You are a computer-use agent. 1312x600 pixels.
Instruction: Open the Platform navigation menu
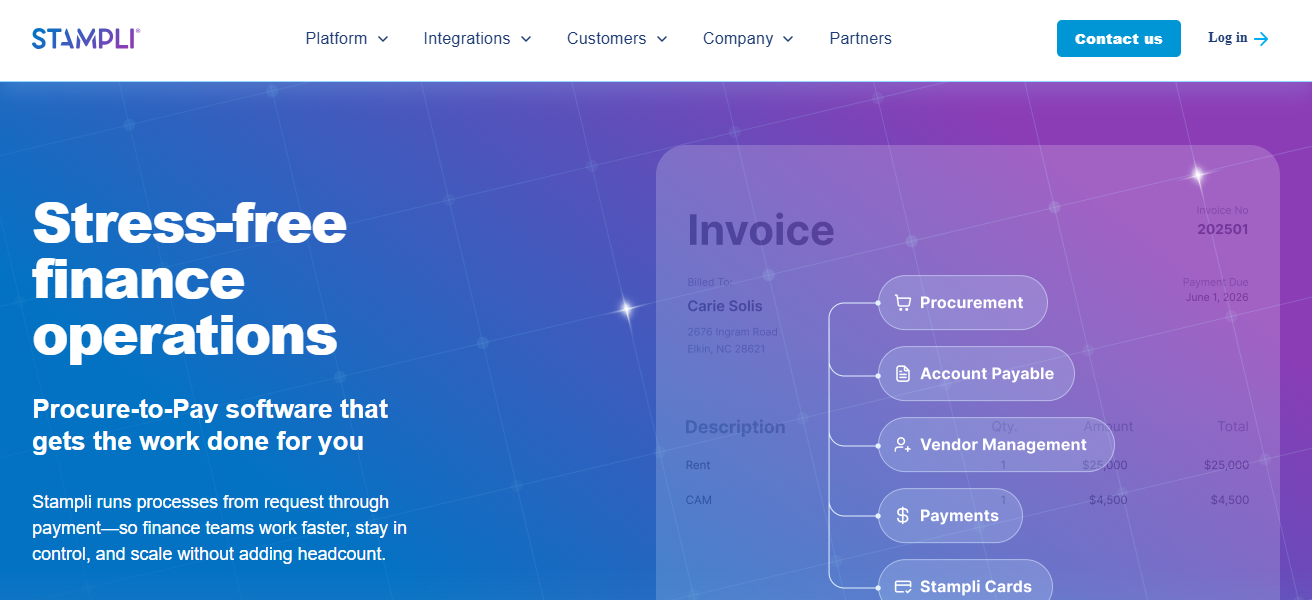tap(337, 39)
